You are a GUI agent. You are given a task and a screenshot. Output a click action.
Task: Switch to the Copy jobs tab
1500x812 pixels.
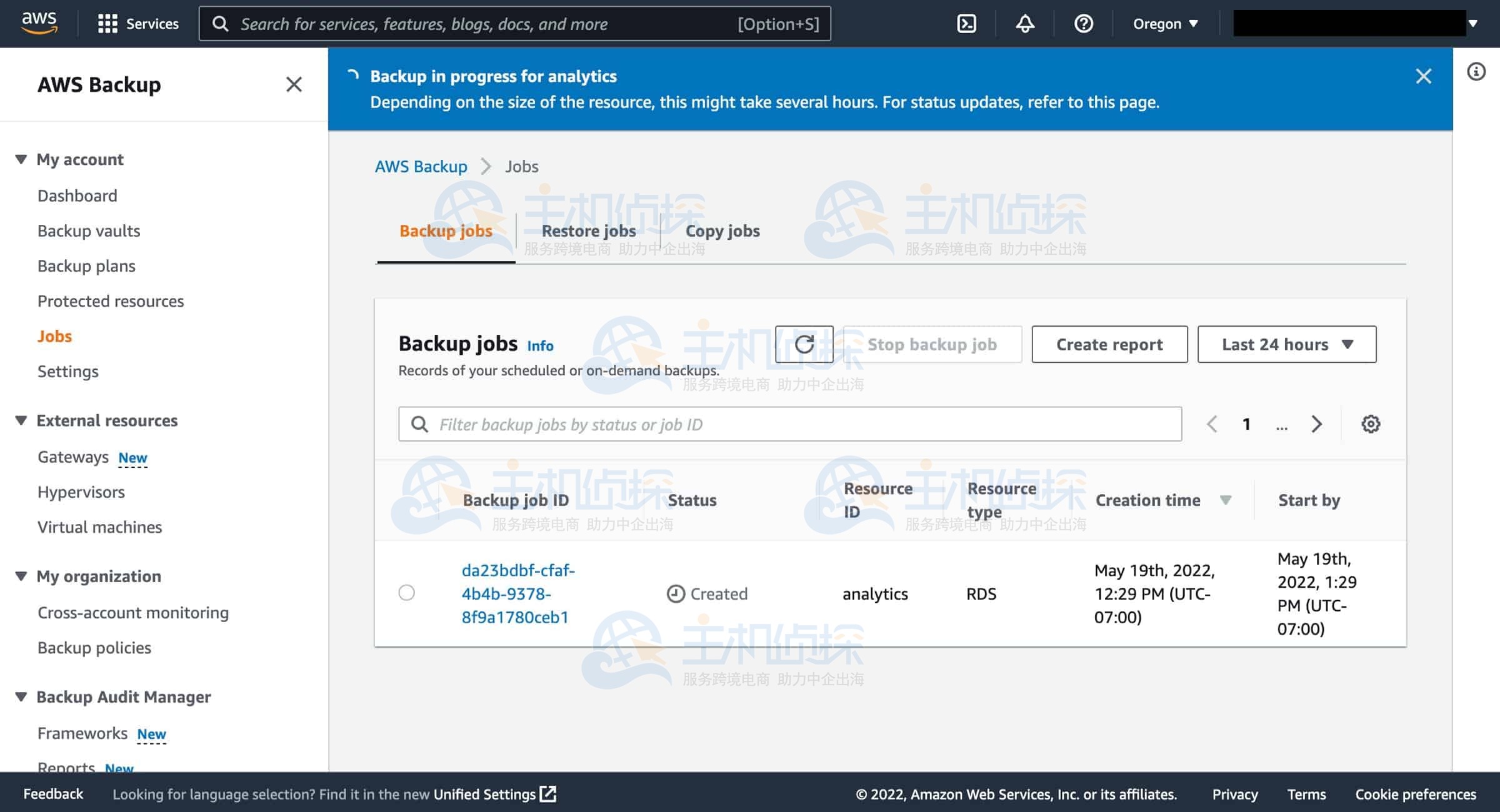click(x=722, y=231)
